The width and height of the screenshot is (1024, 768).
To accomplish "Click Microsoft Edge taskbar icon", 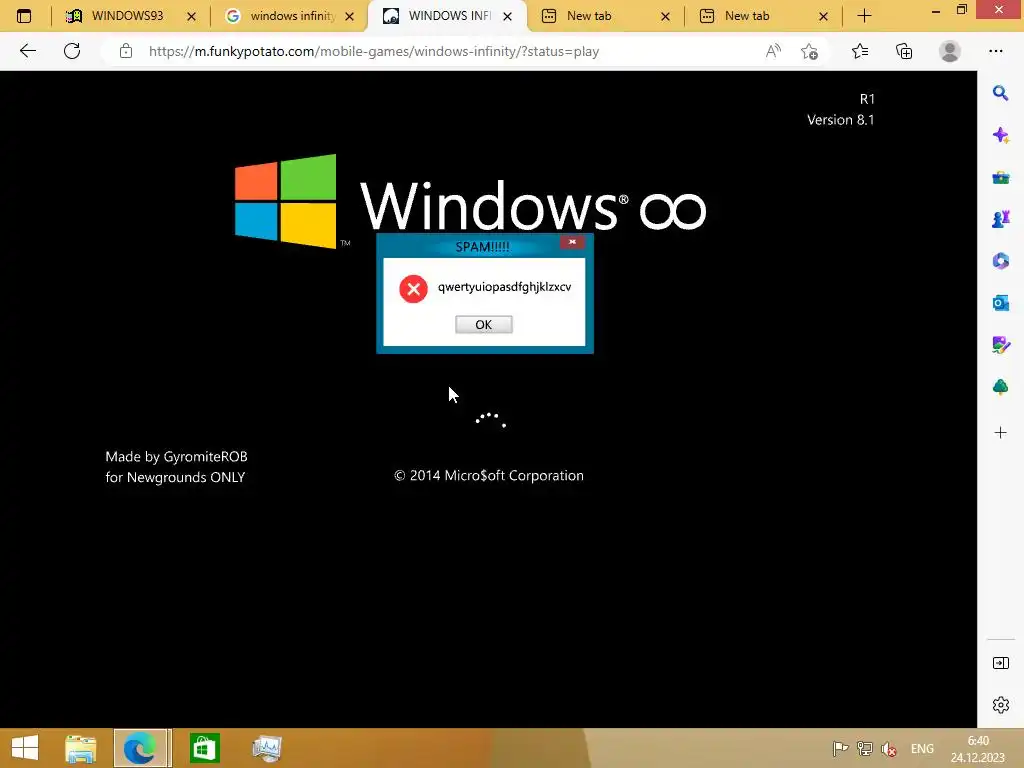I will tap(141, 748).
